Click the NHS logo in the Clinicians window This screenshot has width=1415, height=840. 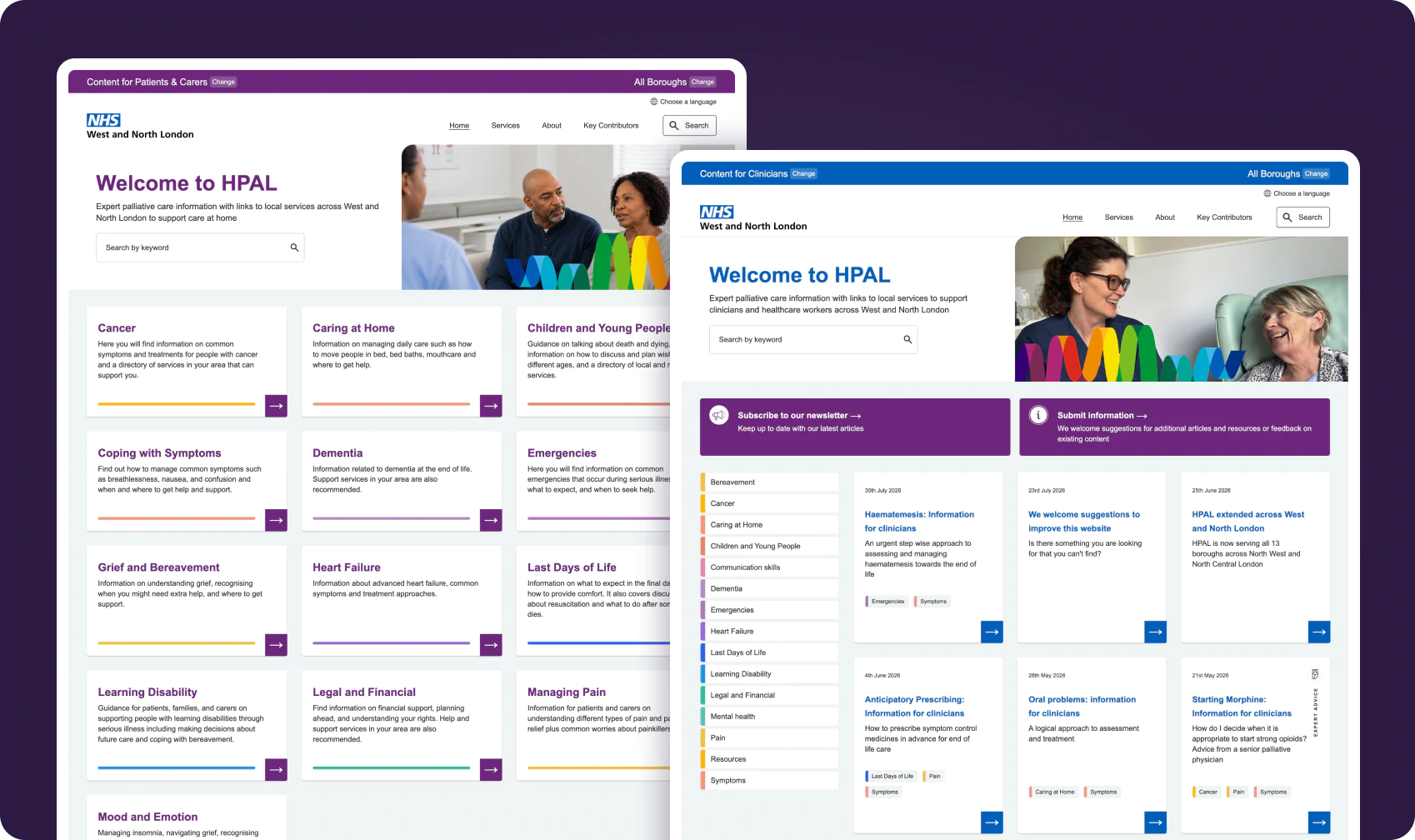(x=717, y=212)
